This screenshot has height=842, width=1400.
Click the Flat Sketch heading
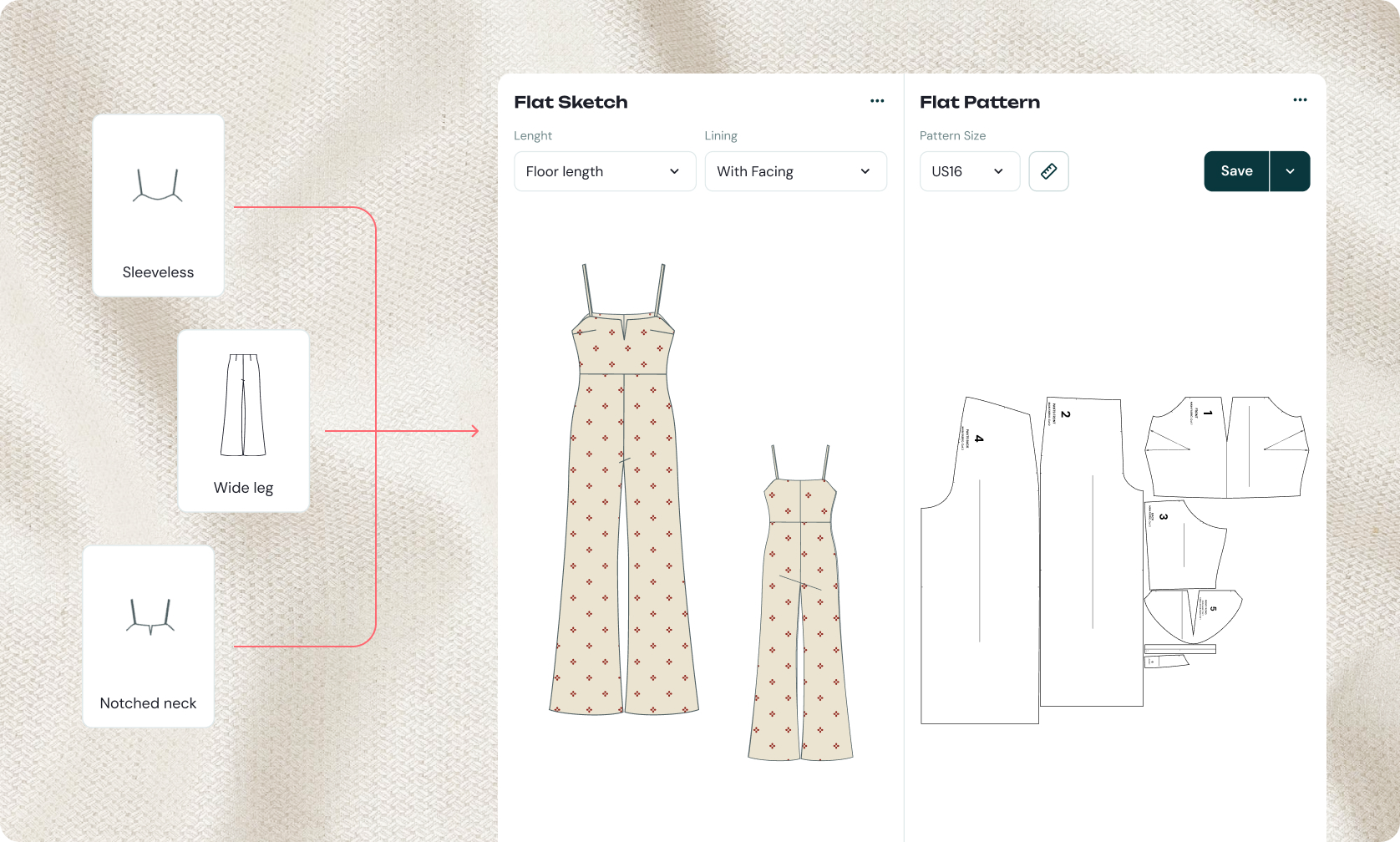pos(571,102)
